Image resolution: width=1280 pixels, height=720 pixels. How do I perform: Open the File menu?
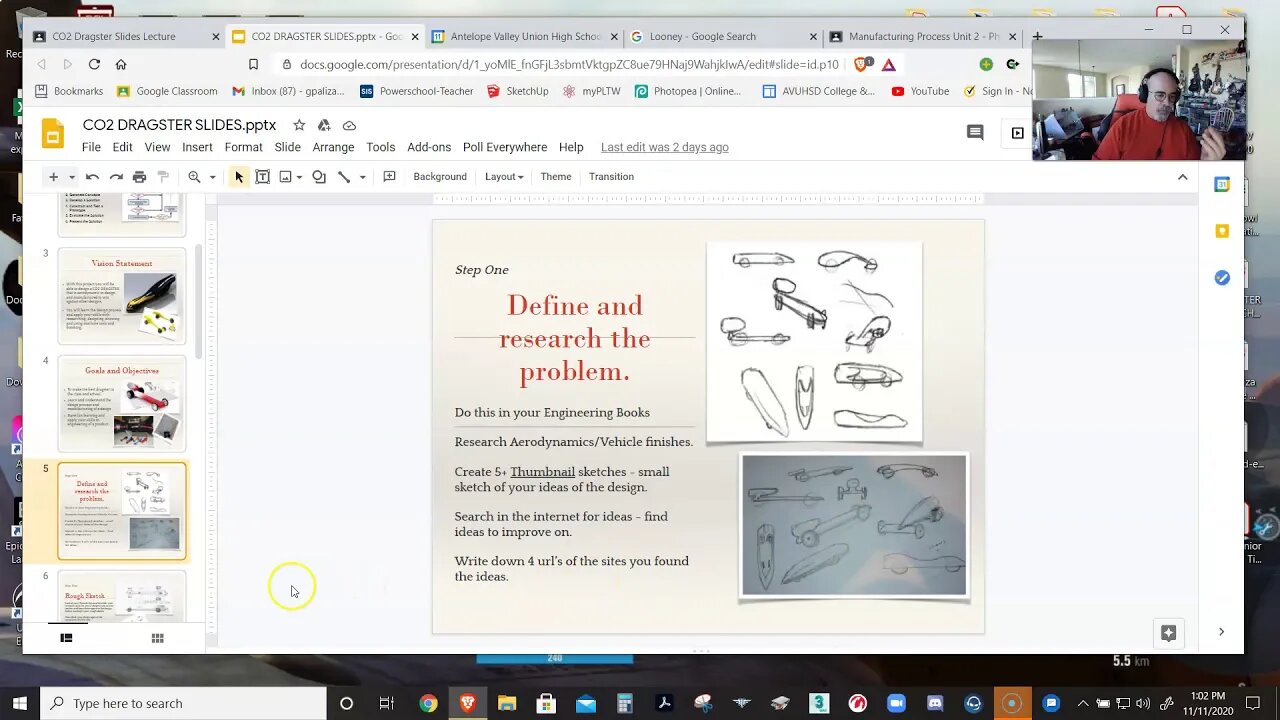click(91, 147)
